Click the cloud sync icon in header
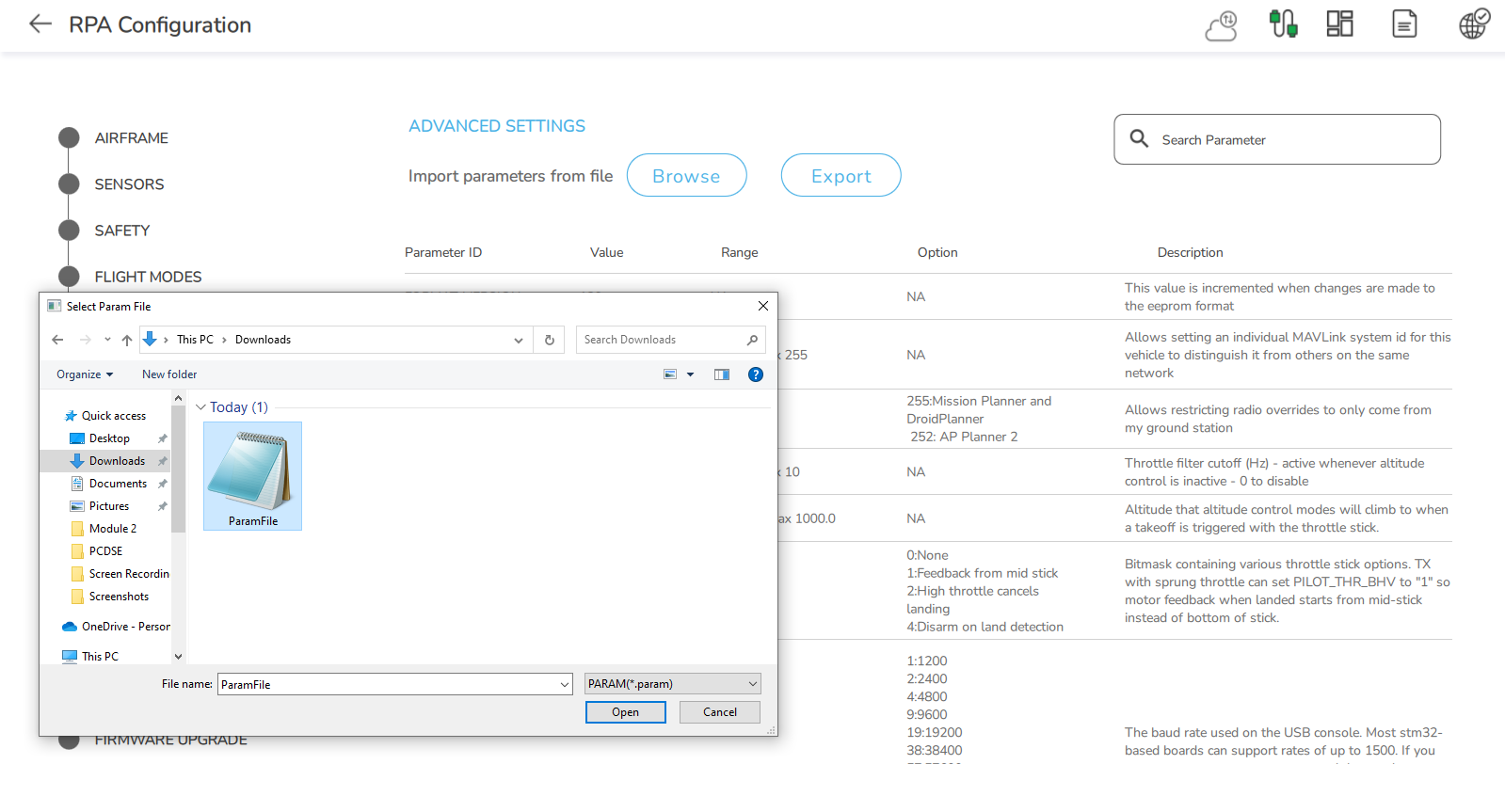Image resolution: width=1505 pixels, height=812 pixels. pos(1222,25)
